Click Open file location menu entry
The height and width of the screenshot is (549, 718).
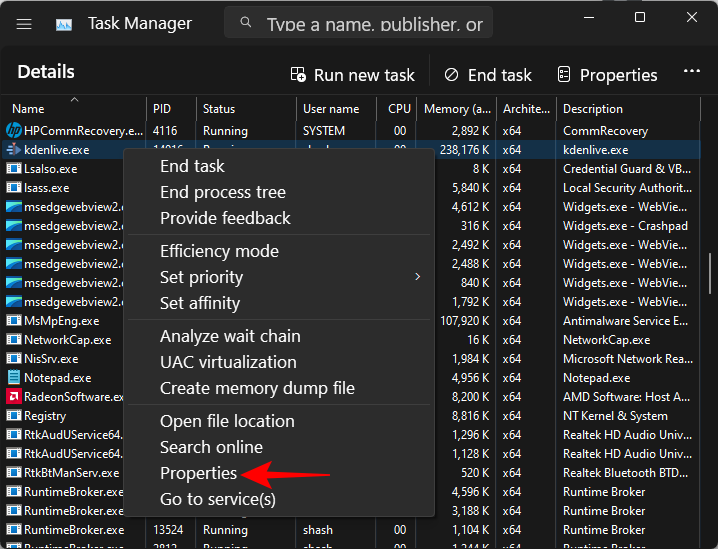pos(227,421)
